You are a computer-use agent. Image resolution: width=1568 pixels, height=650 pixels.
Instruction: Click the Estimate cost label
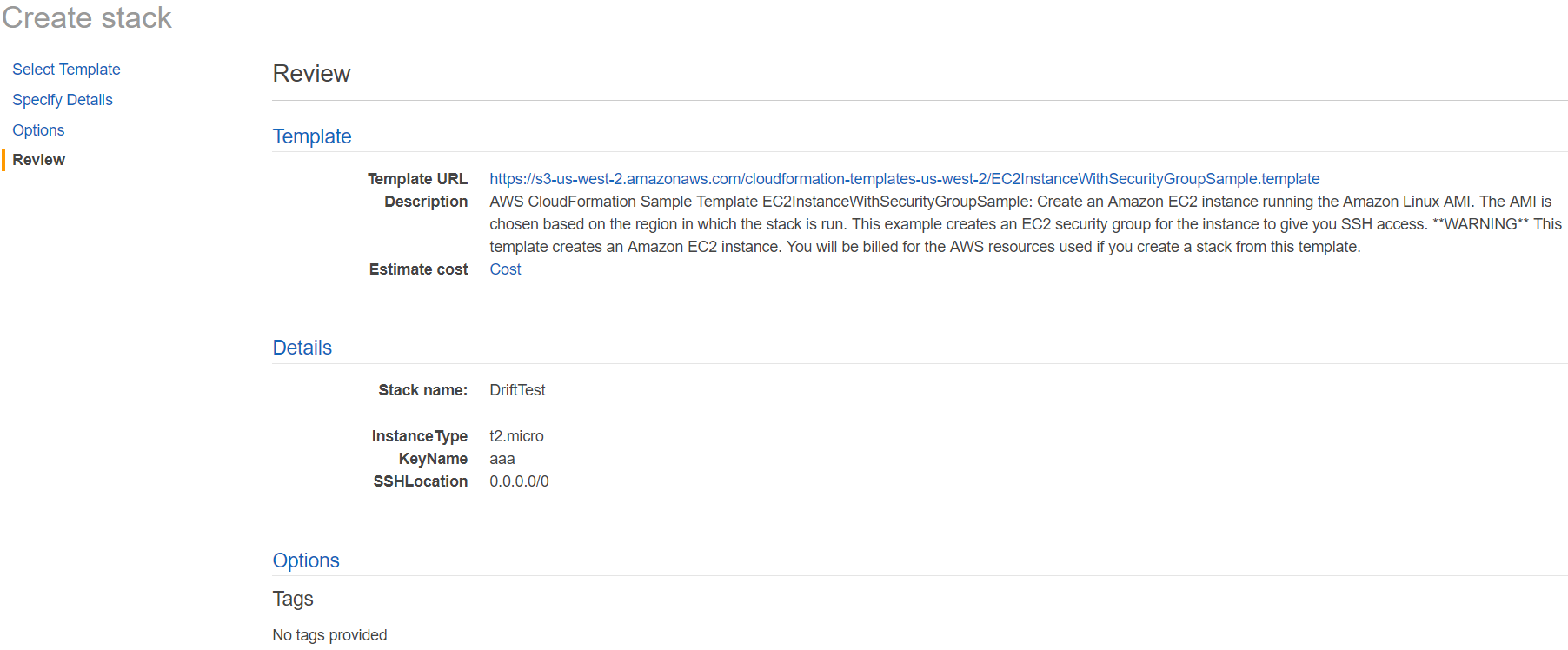coord(418,269)
